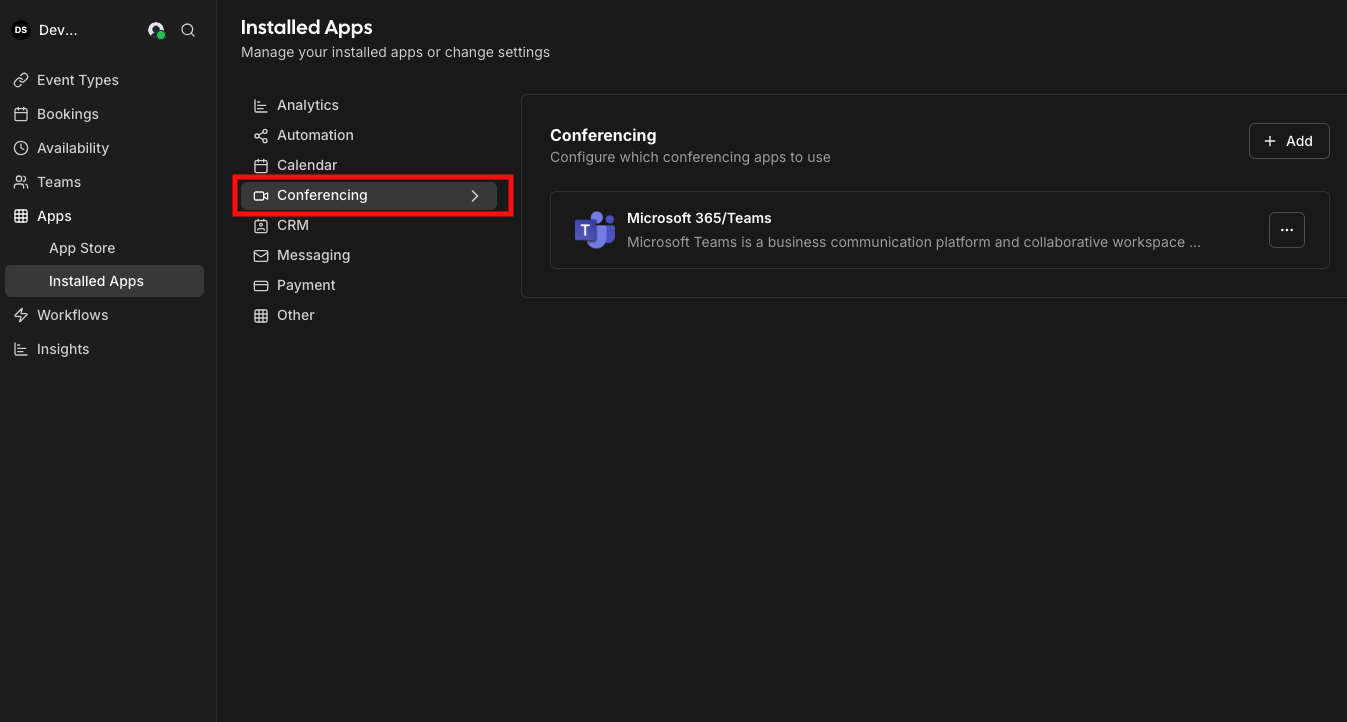Switch to the Calendar apps category
Image resolution: width=1347 pixels, height=722 pixels.
point(306,165)
